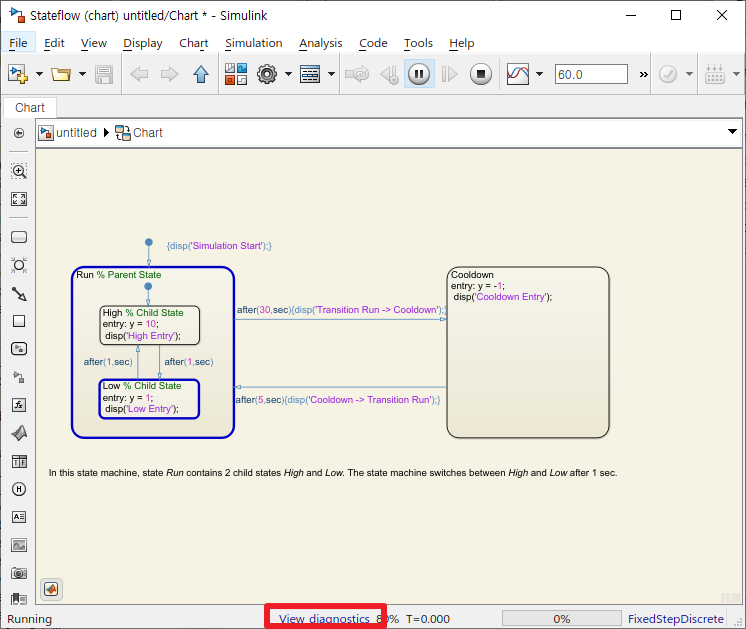The width and height of the screenshot is (746, 629).
Task: Expand the configuration gear dropdown arrow
Action: [288, 74]
